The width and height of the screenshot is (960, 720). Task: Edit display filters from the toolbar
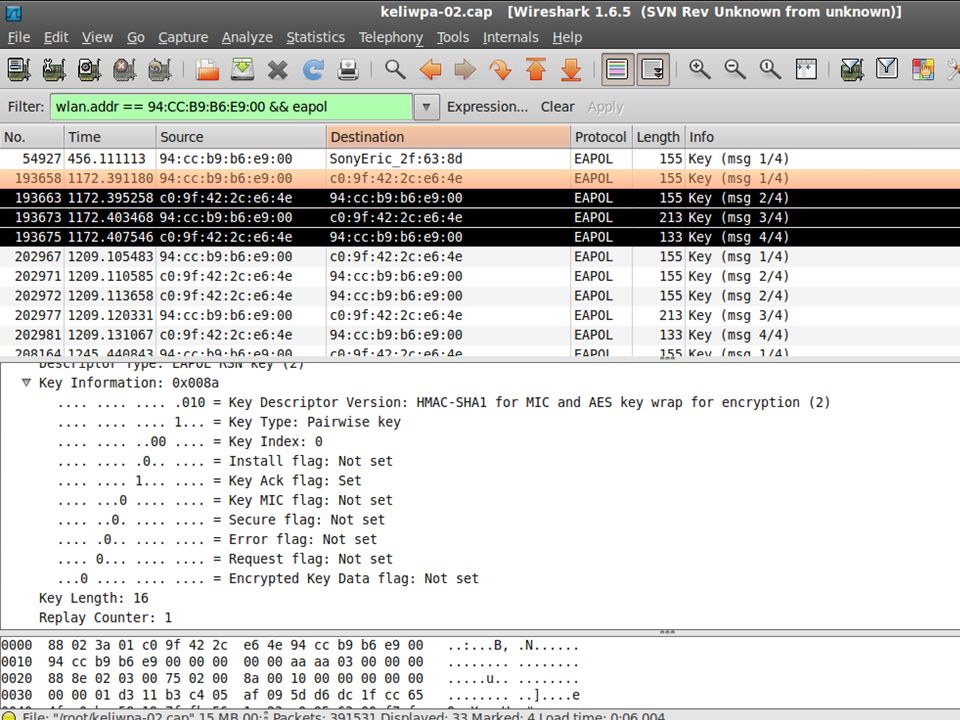pyautogui.click(x=887, y=69)
